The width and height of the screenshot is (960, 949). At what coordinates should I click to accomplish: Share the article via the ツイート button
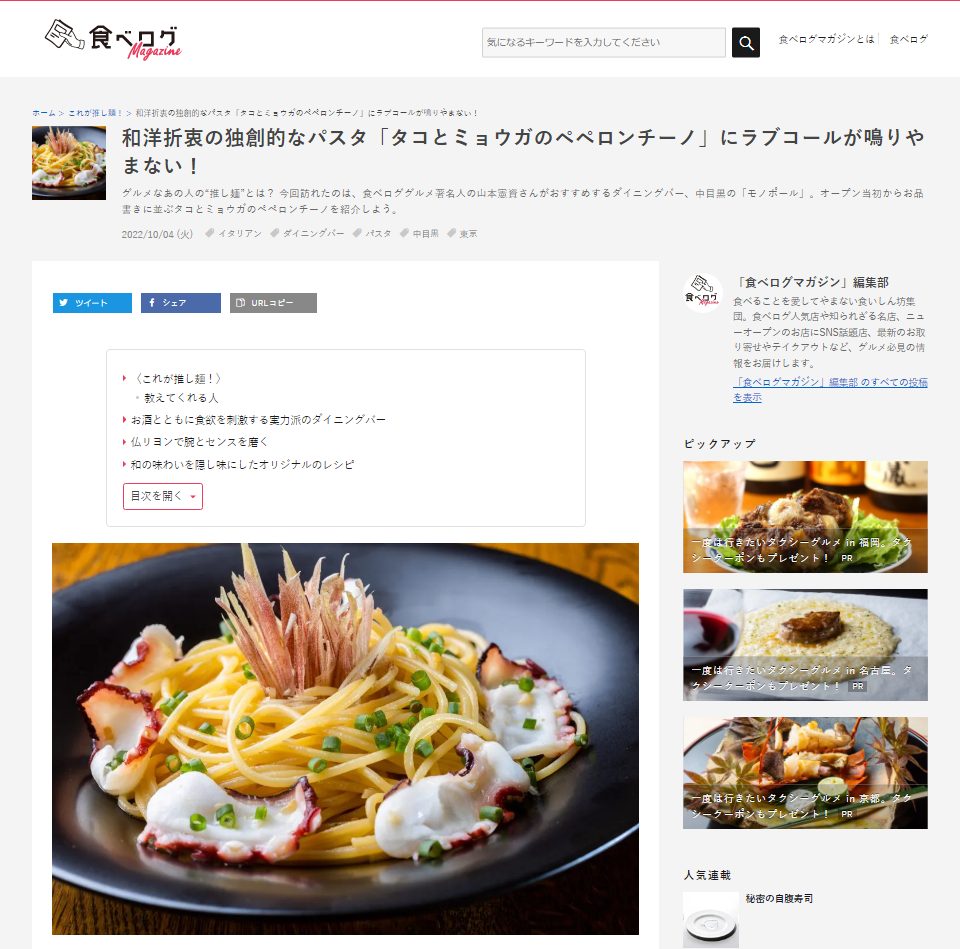tap(92, 302)
